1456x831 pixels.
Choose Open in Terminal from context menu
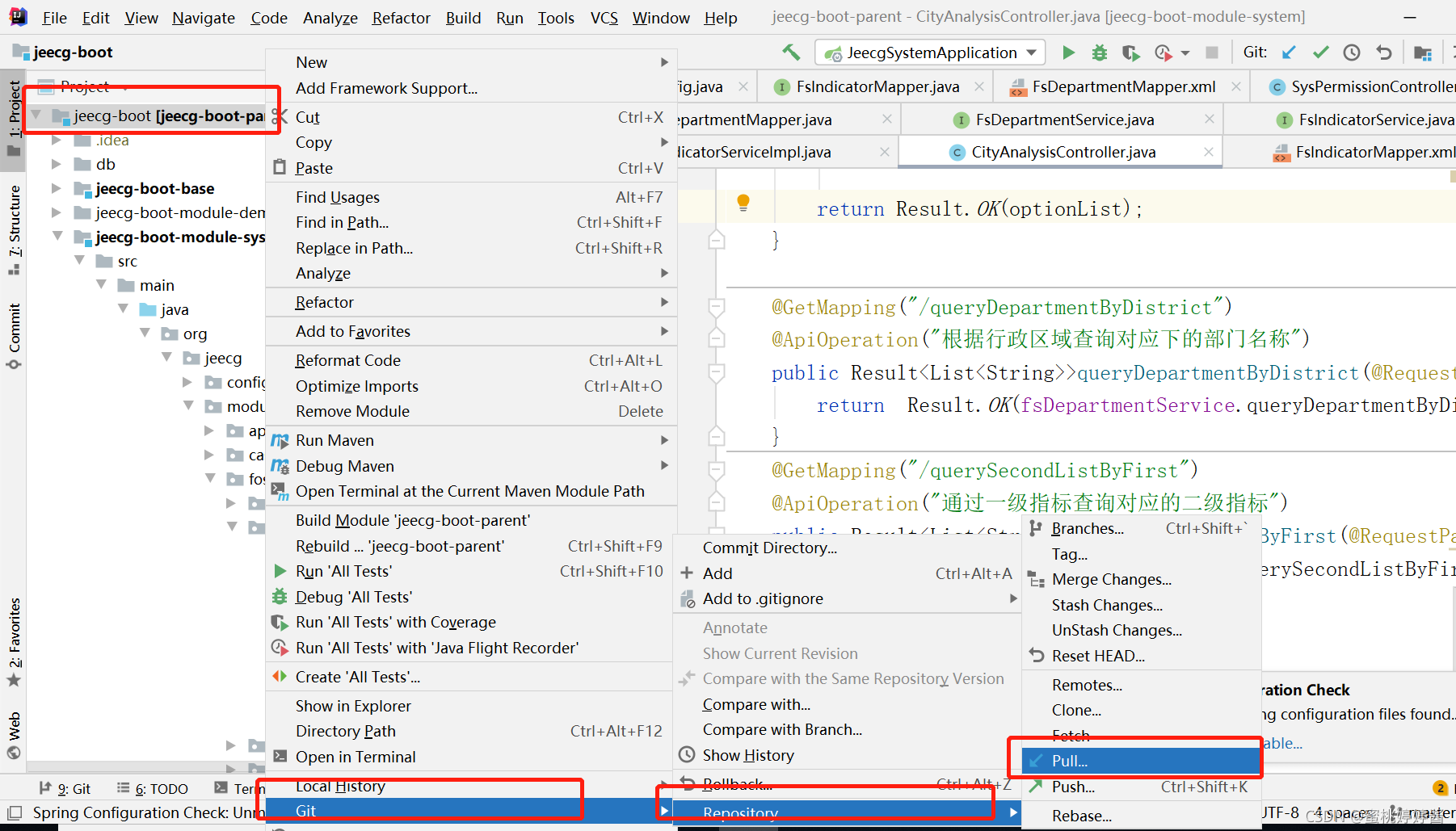click(470, 757)
